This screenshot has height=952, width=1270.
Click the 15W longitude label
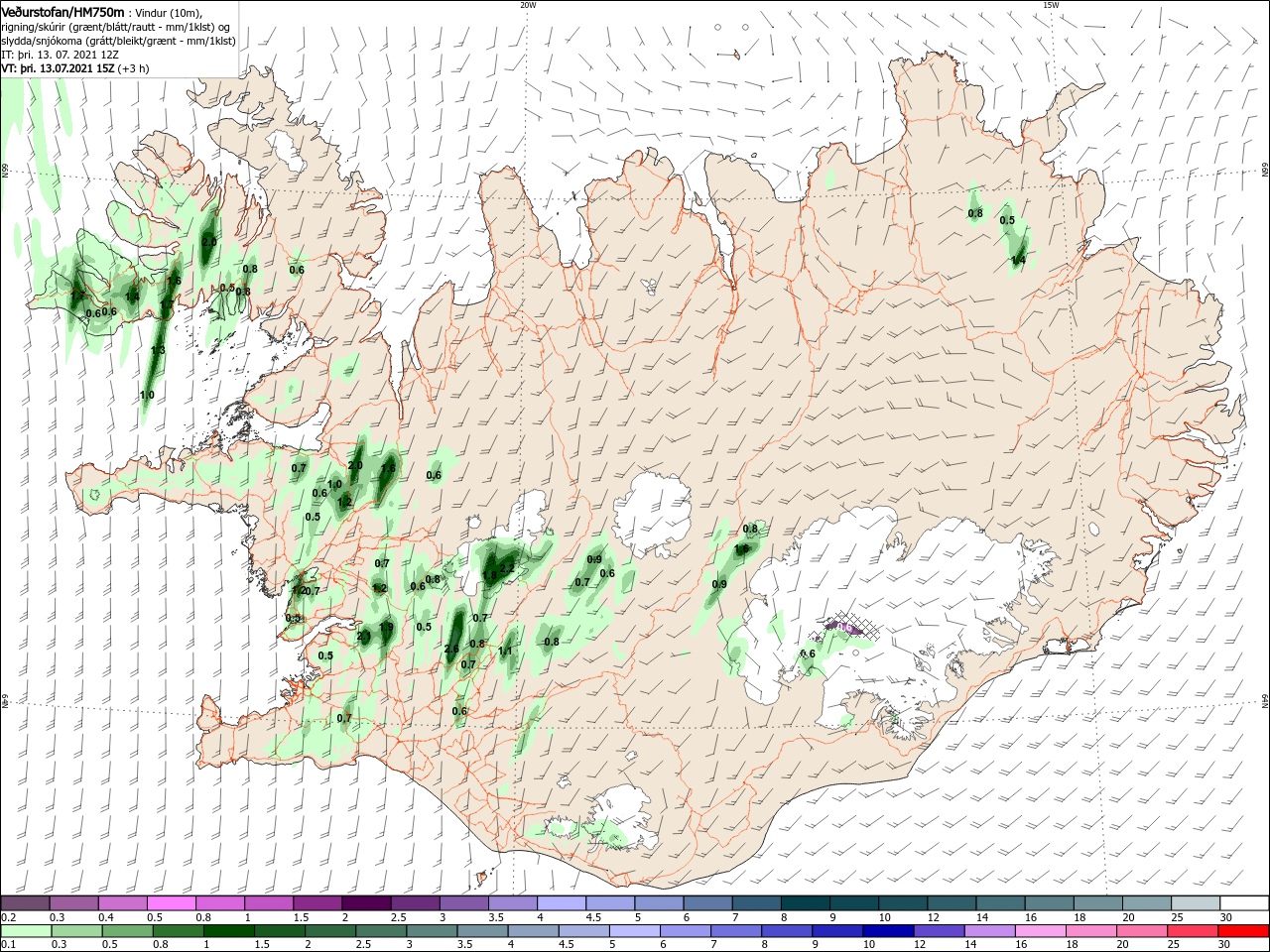point(1051,5)
